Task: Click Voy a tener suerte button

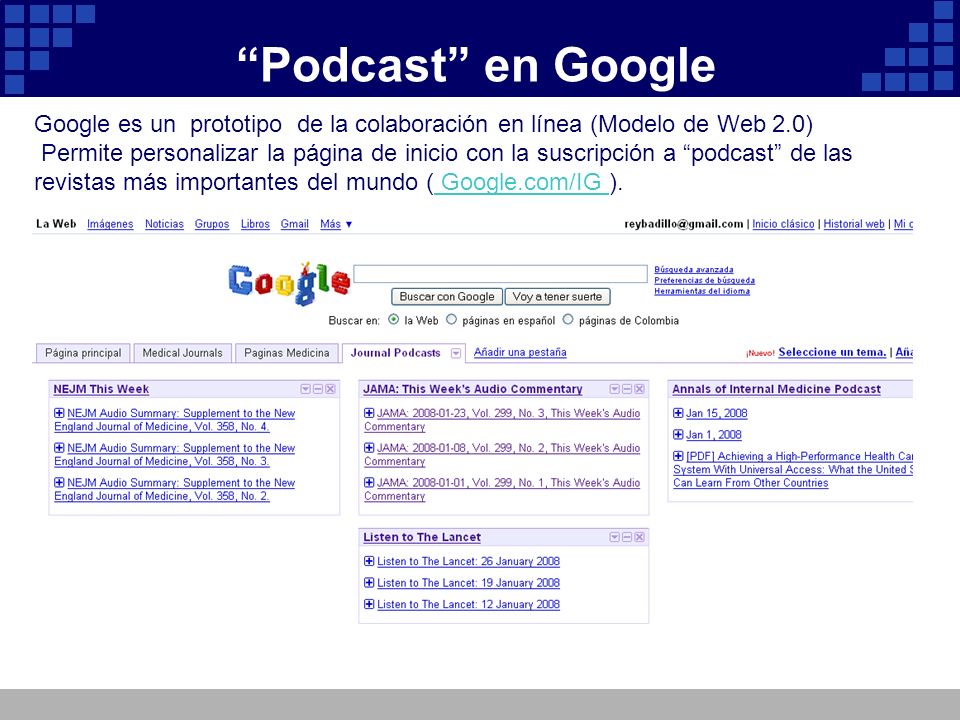Action: 557,297
